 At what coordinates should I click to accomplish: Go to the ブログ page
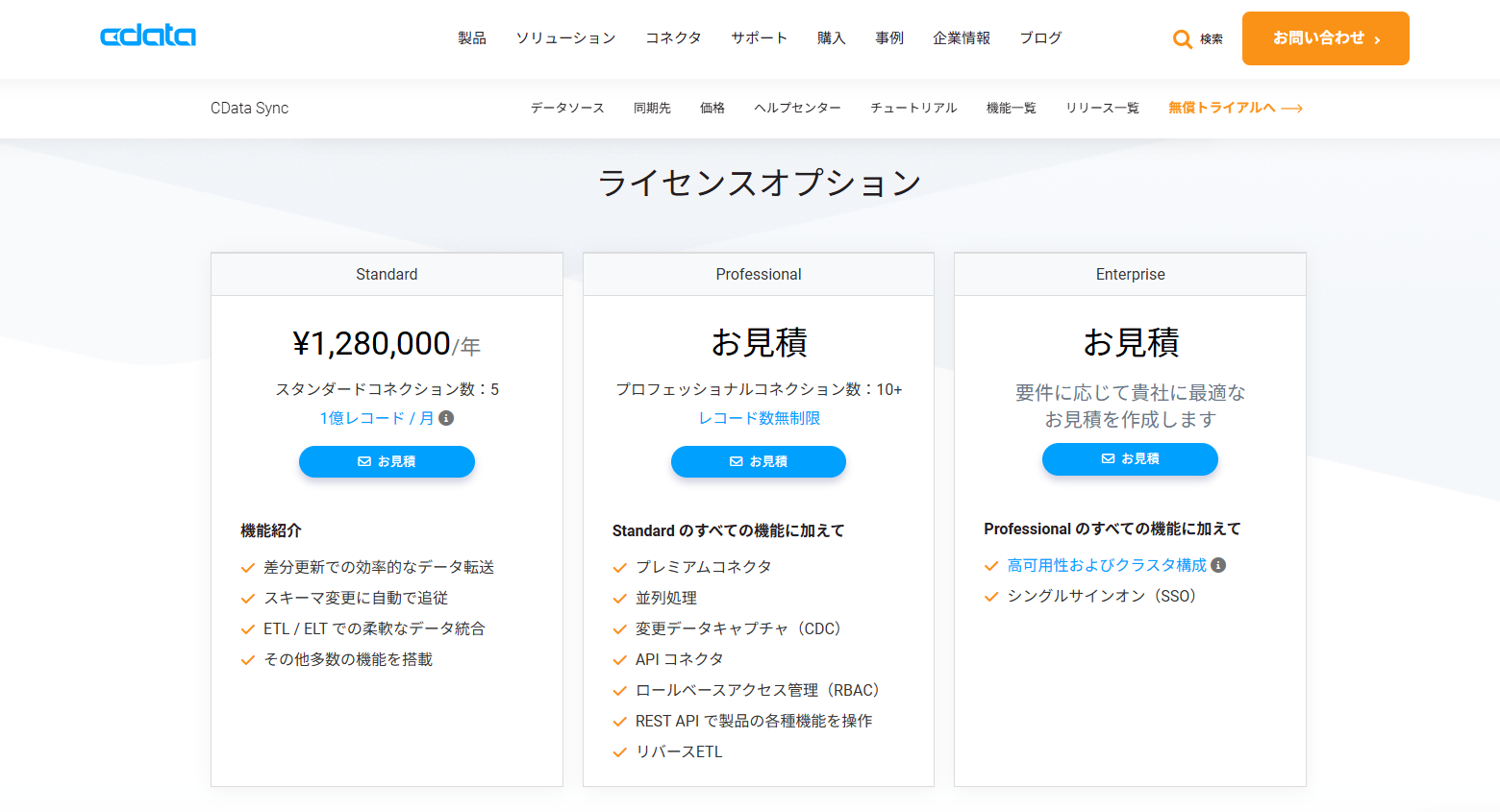1040,38
